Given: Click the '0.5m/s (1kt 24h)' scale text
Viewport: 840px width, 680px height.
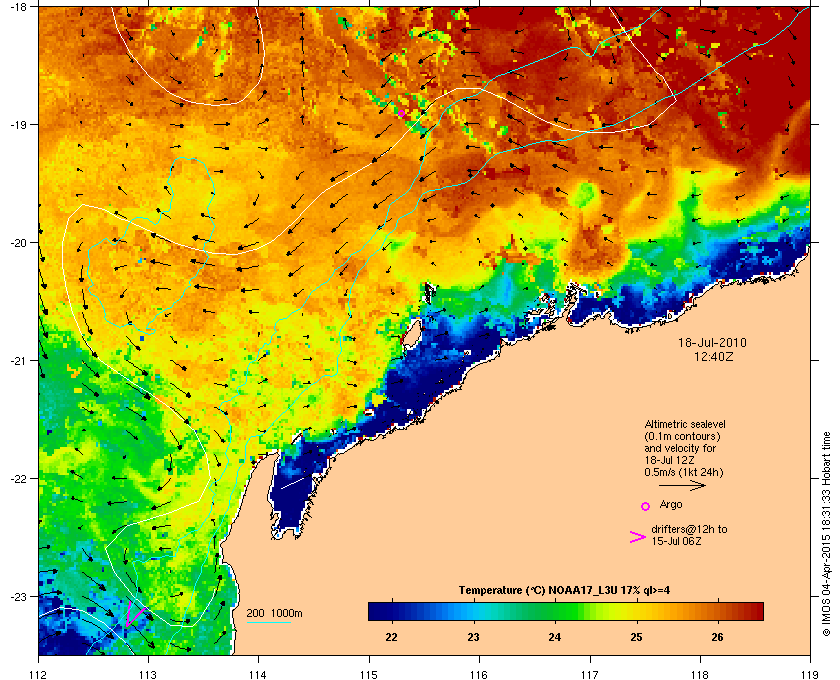Looking at the screenshot, I should point(684,473).
